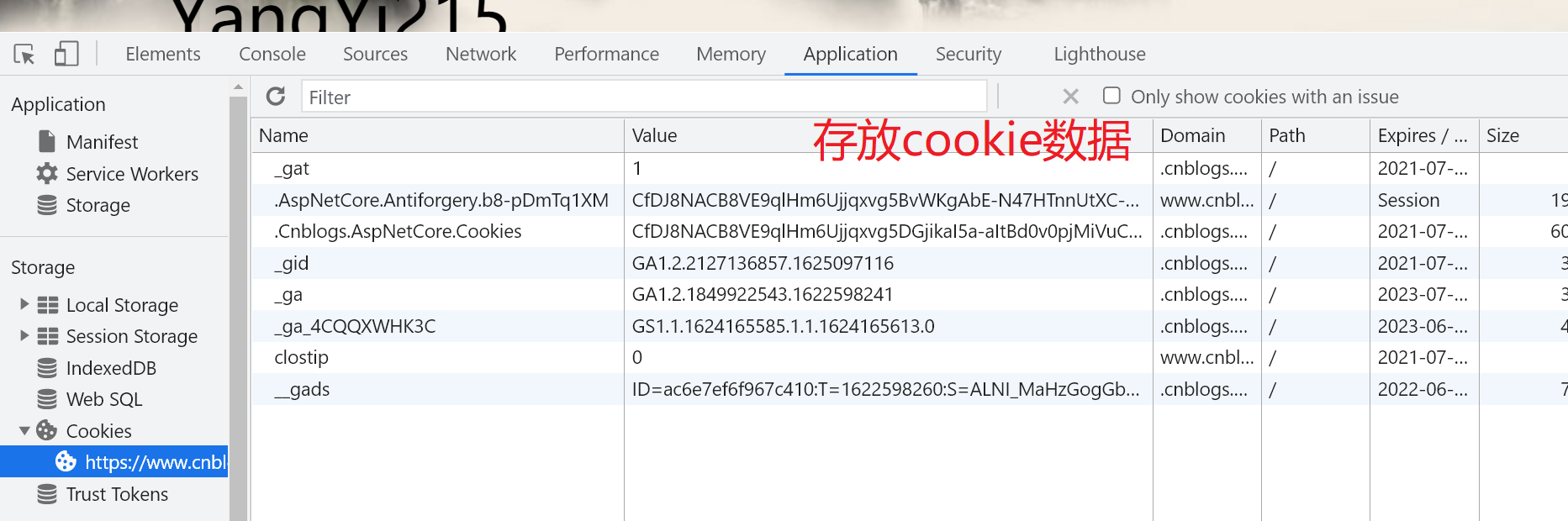Enable Only show cookies with an issue
The height and width of the screenshot is (521, 1568).
[x=1111, y=96]
